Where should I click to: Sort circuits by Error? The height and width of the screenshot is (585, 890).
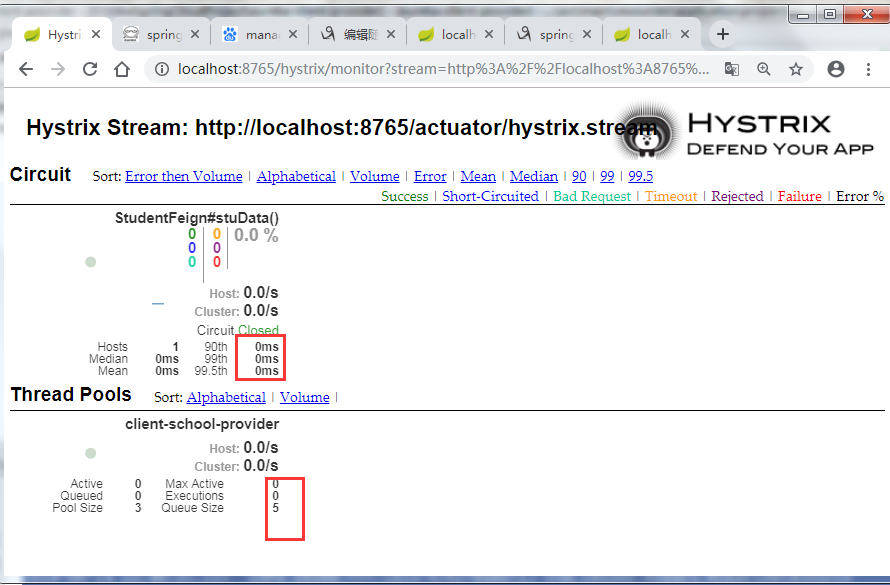(x=430, y=176)
